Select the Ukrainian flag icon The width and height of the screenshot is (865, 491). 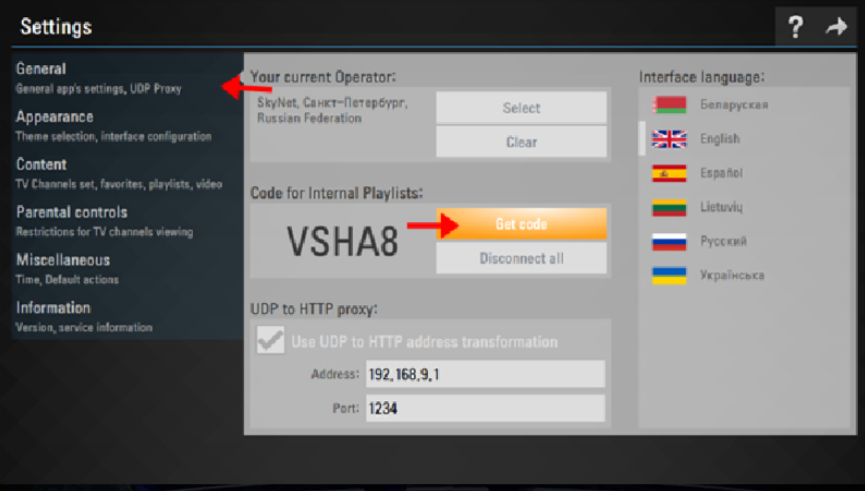[669, 275]
